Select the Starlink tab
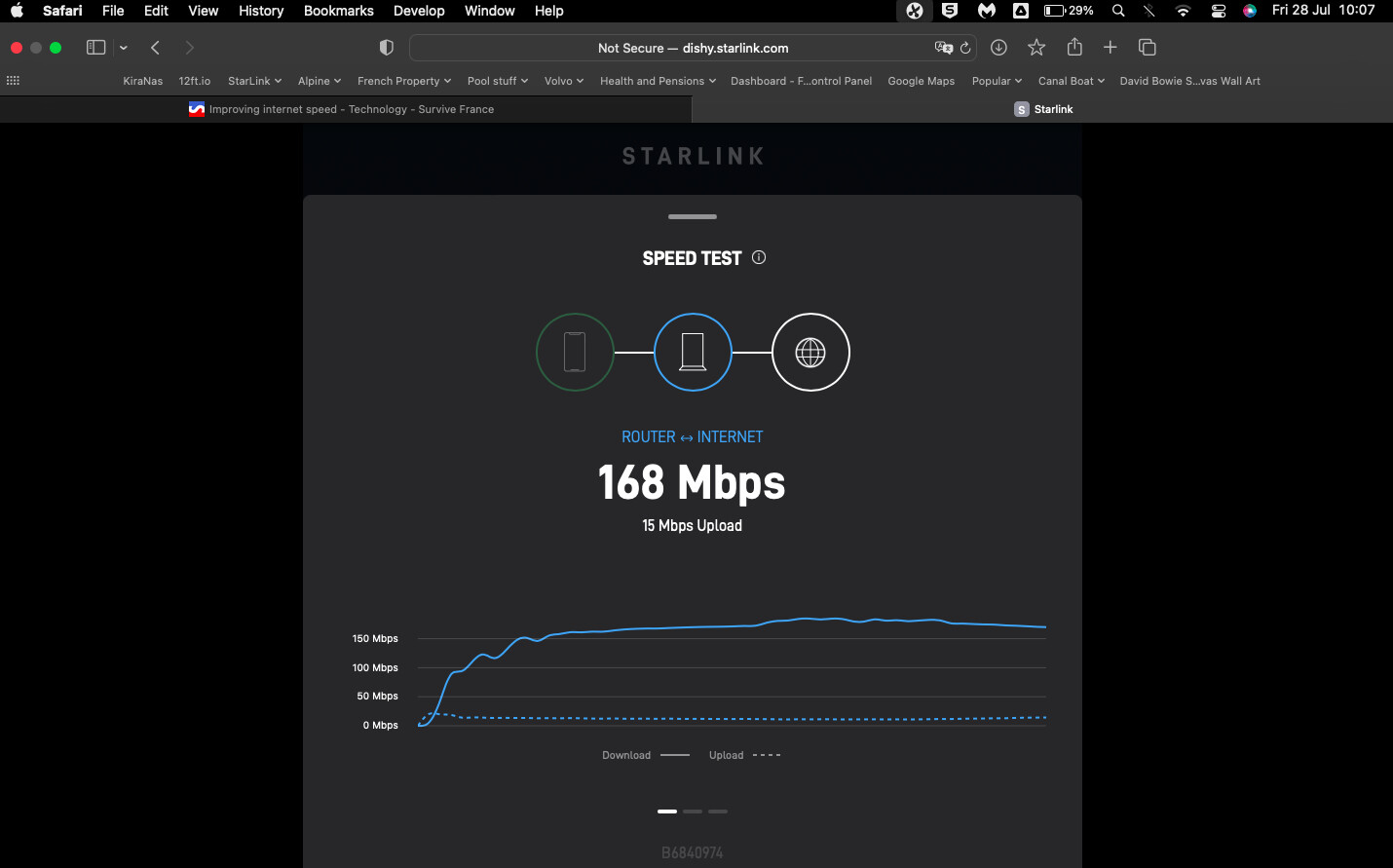 (1042, 109)
